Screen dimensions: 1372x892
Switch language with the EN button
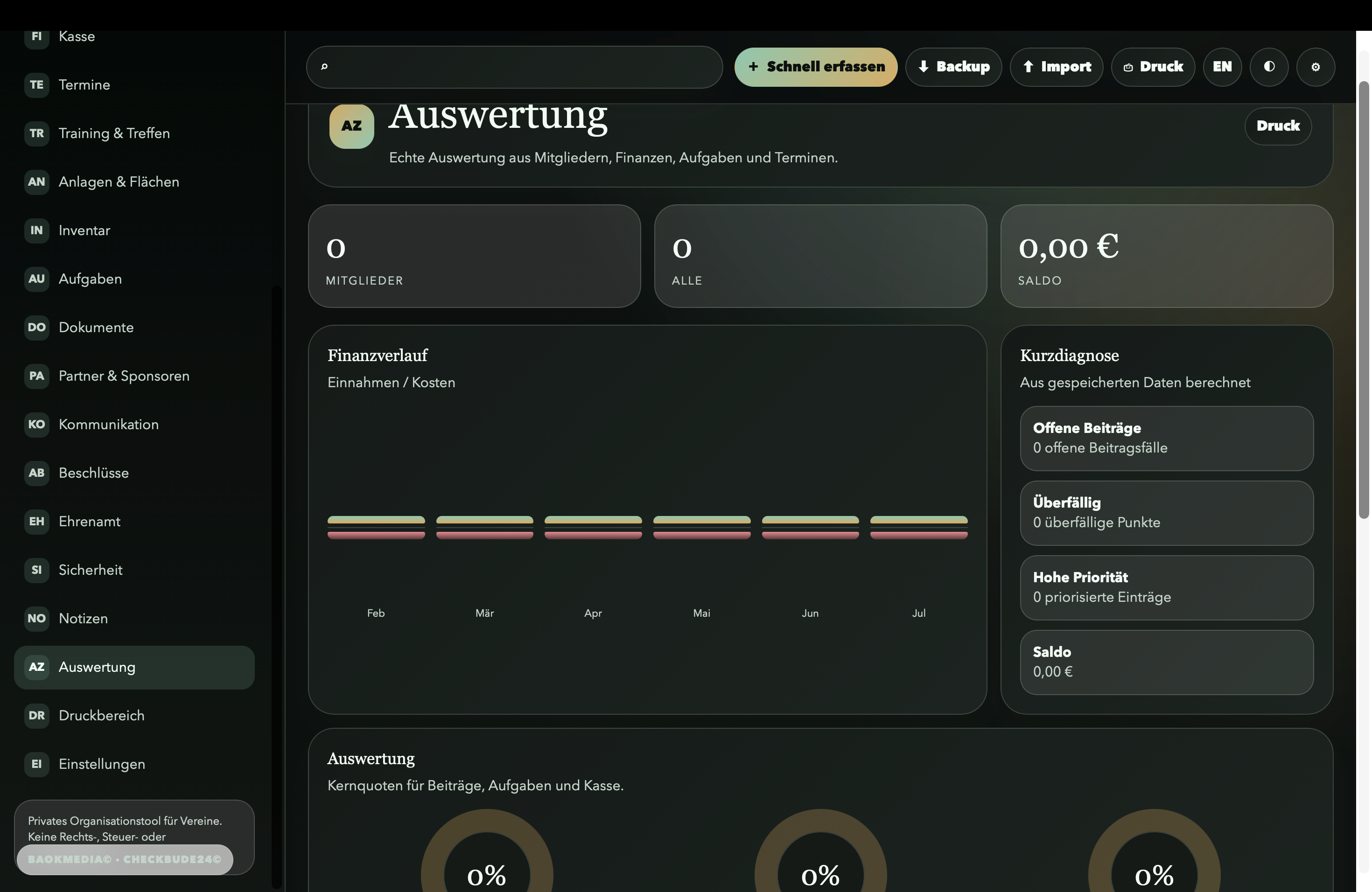pos(1222,67)
